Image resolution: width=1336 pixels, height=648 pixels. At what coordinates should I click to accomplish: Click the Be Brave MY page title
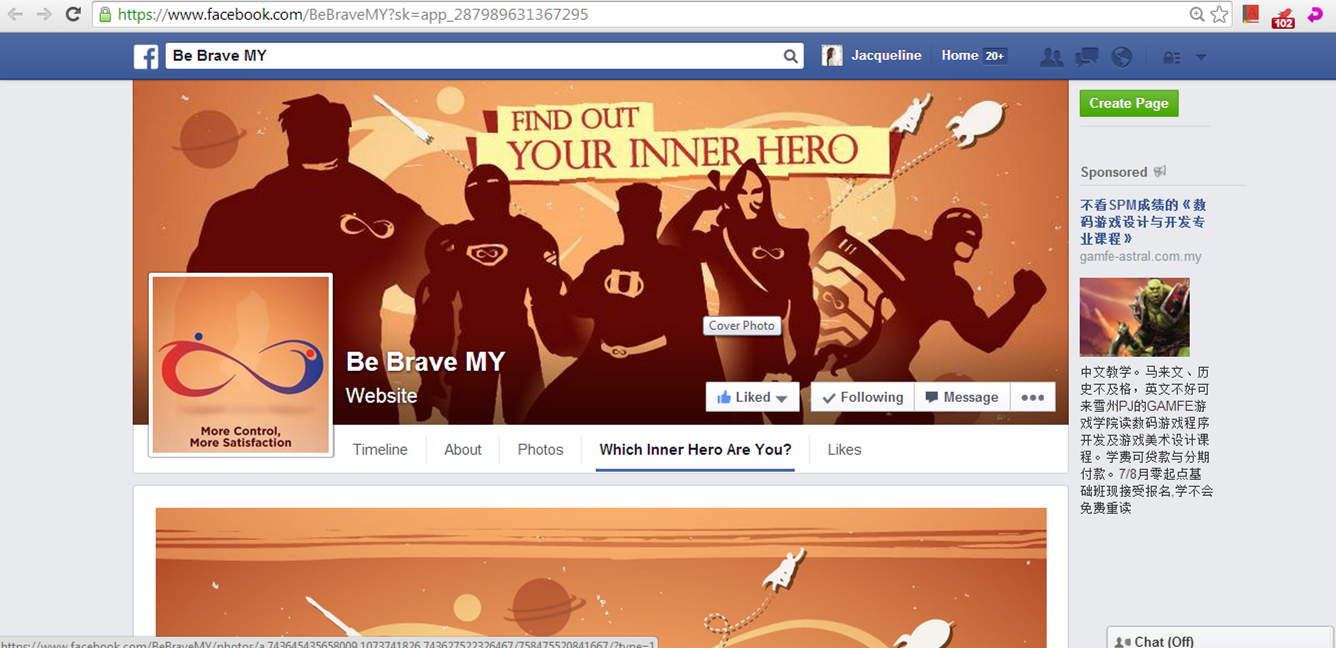pyautogui.click(x=425, y=362)
